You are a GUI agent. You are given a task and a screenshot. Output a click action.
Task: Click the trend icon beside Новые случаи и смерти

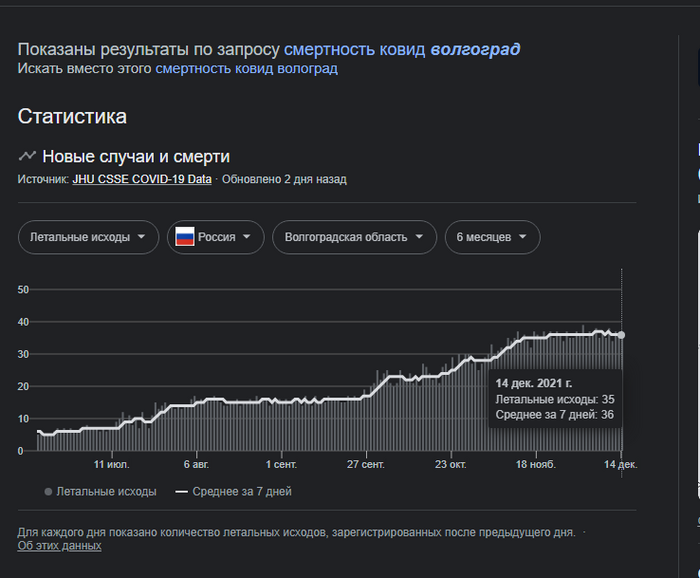27,156
